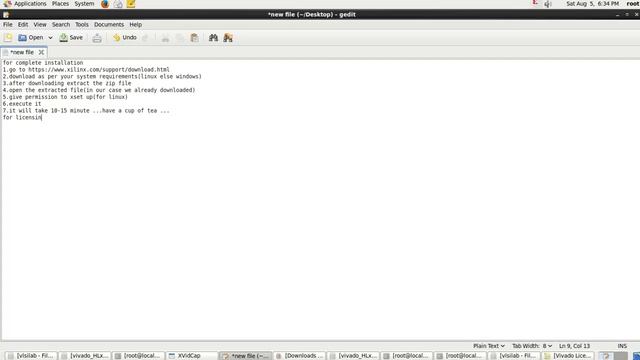Click the Ln 9, Col 13 indicator
The width and height of the screenshot is (640, 360).
574,346
